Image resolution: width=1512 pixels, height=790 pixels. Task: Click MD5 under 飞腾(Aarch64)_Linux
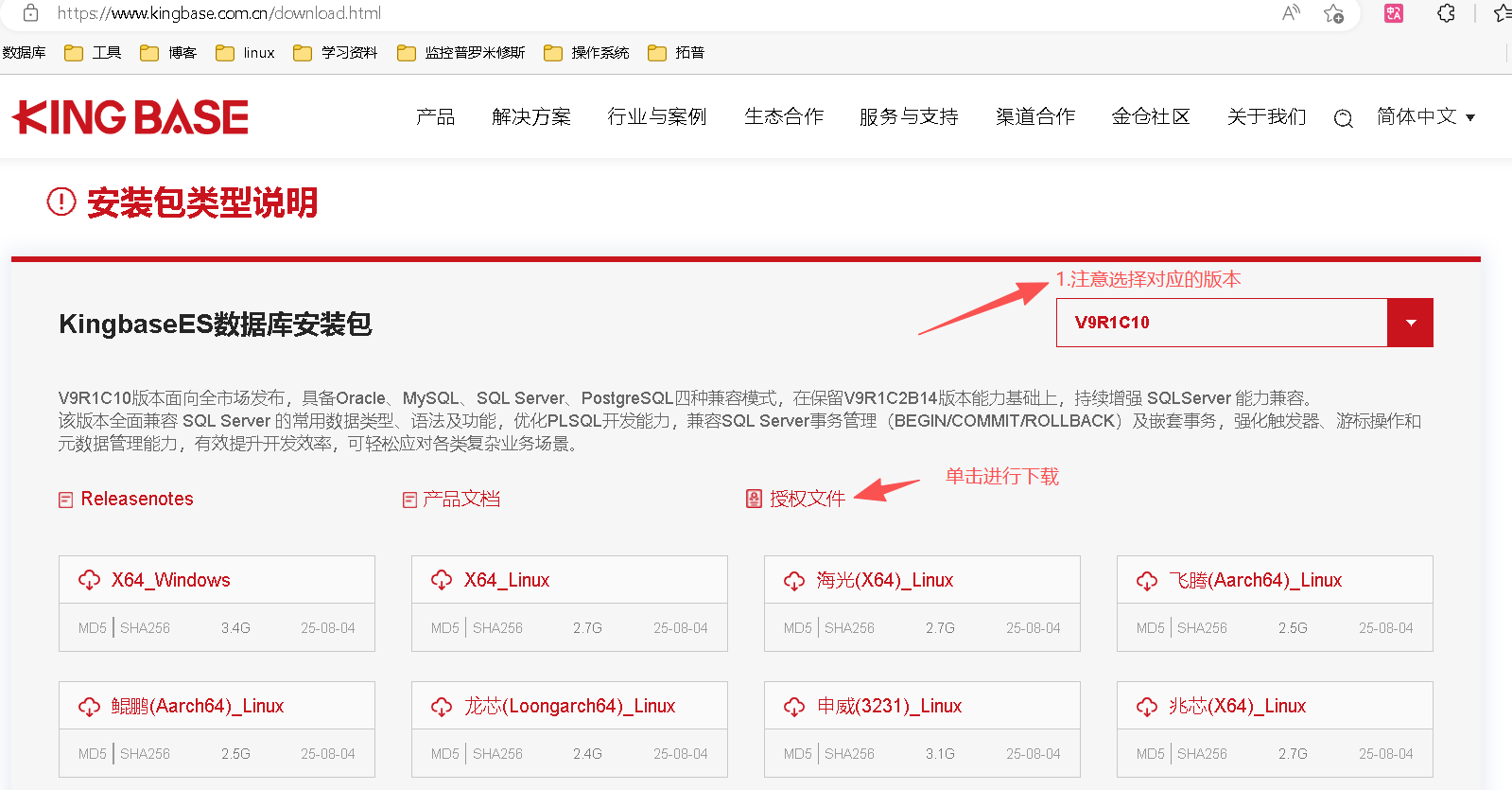(1151, 628)
